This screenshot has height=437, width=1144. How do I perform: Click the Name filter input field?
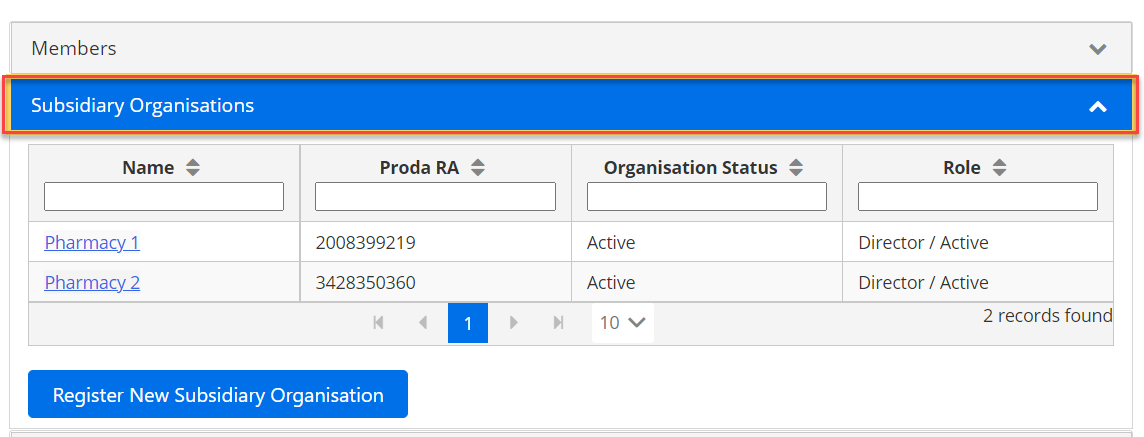(164, 196)
